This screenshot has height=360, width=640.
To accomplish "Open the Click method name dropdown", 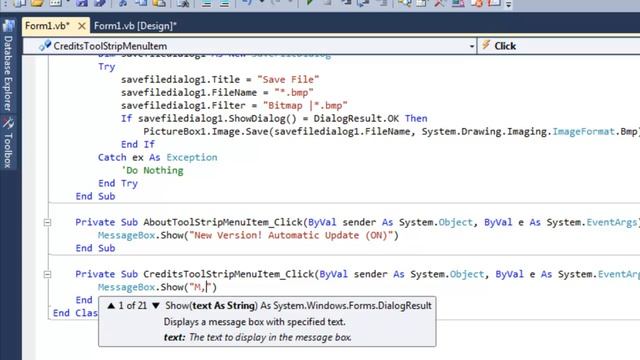I will [x=559, y=46].
